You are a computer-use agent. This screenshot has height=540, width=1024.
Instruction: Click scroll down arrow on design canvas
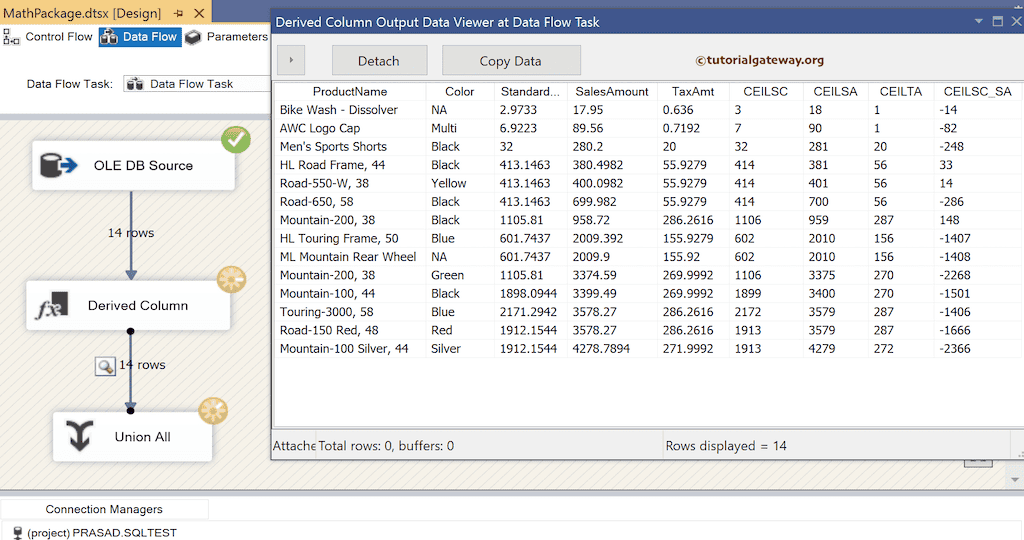(x=1014, y=479)
